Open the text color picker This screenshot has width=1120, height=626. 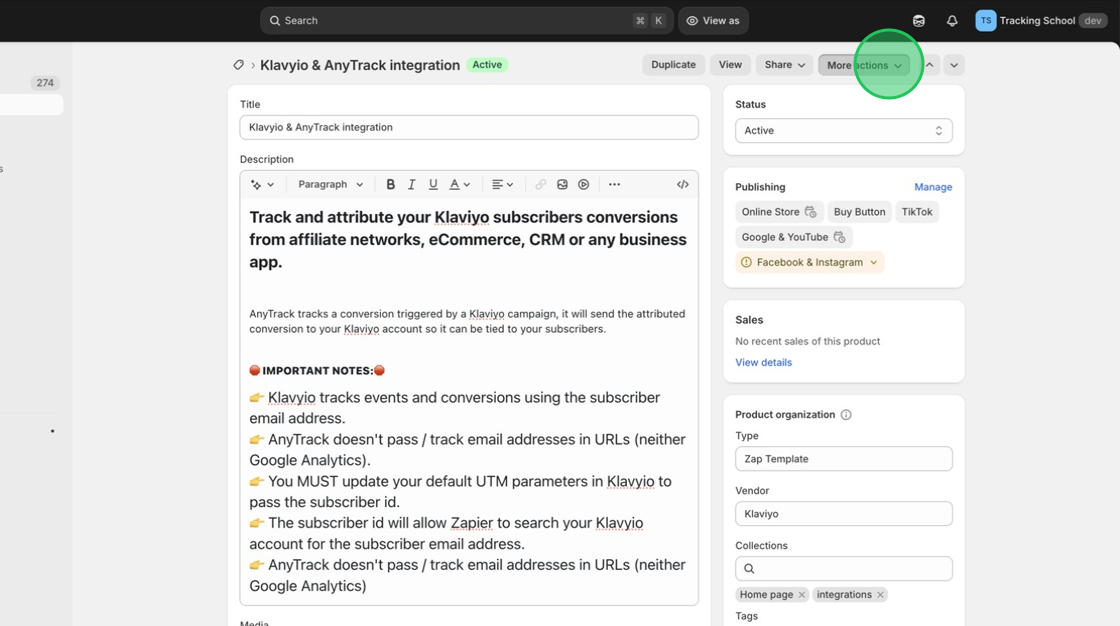[x=459, y=185]
